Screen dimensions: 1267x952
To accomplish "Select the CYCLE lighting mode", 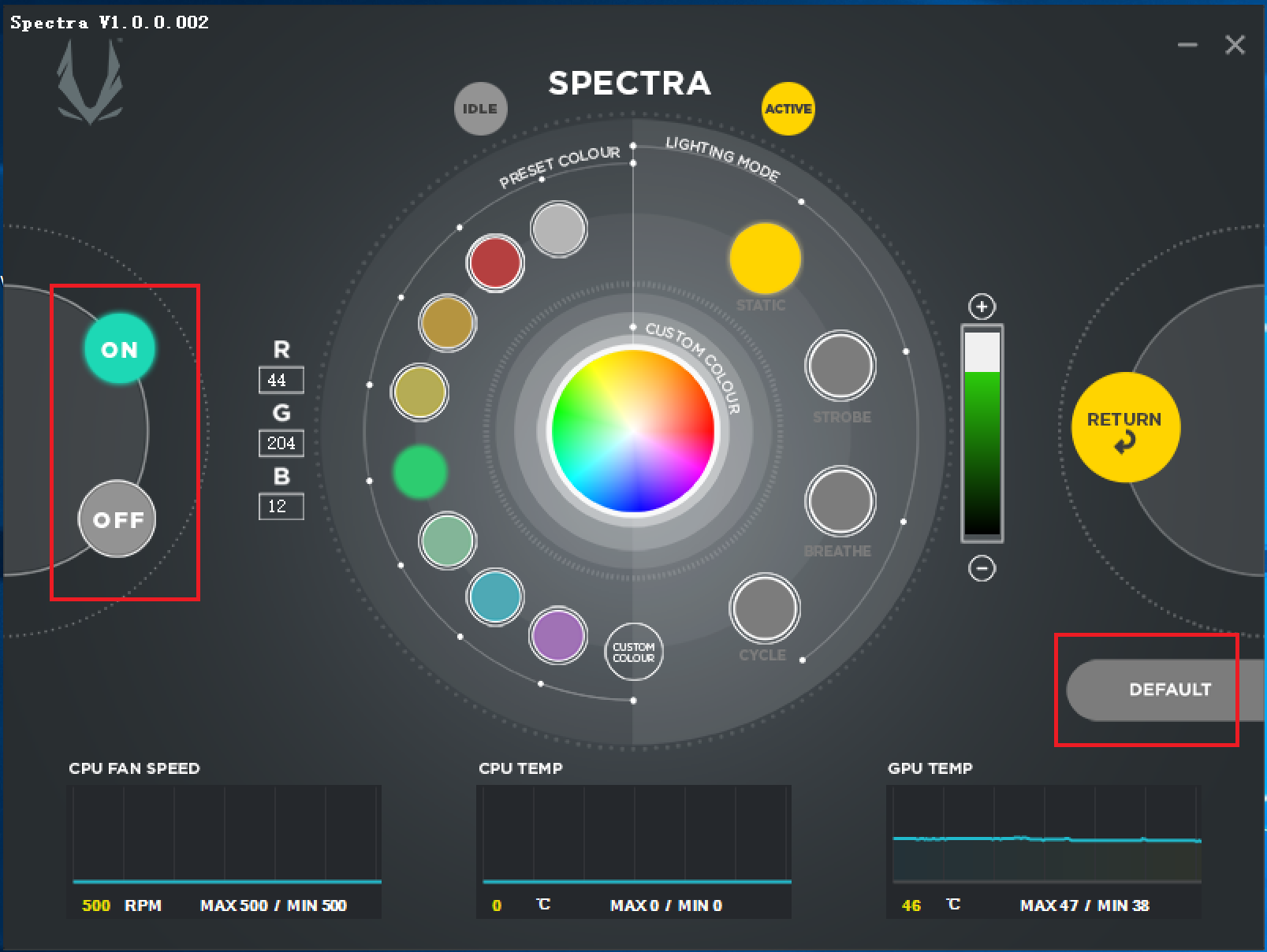I will [x=765, y=609].
